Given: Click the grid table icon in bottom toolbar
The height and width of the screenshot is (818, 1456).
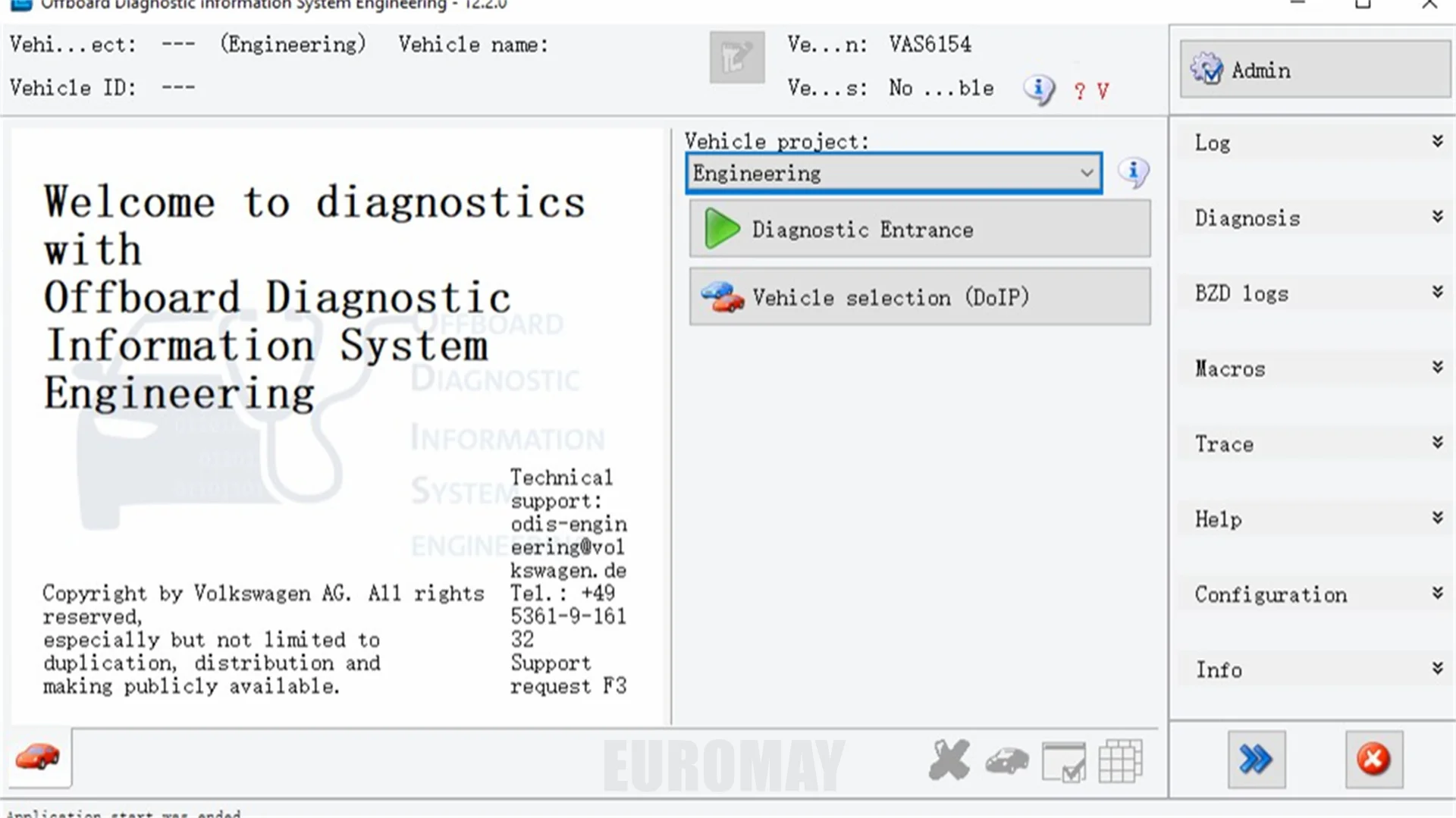Looking at the screenshot, I should tap(1120, 761).
